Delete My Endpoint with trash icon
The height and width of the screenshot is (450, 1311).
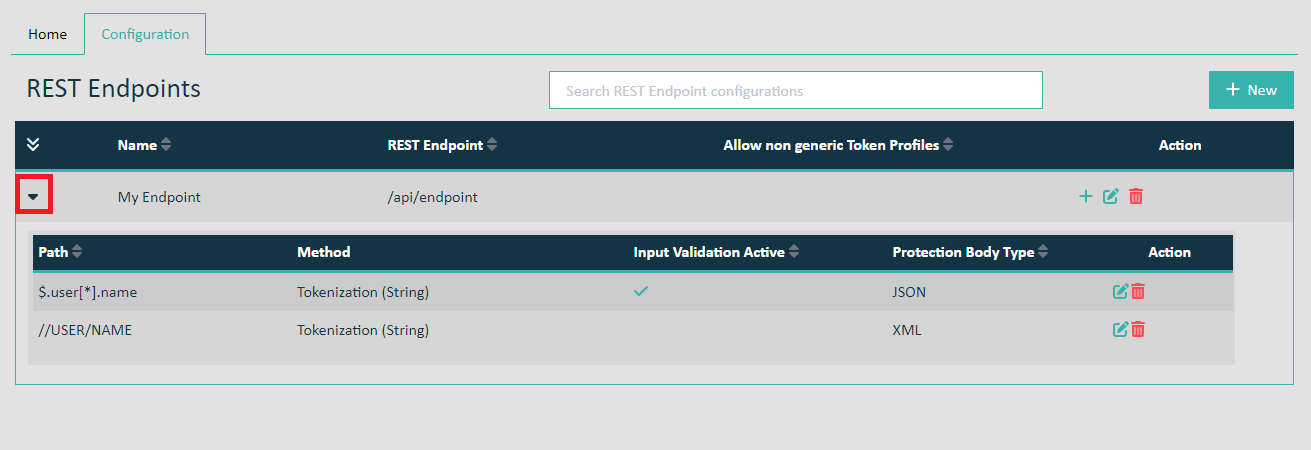point(1136,196)
